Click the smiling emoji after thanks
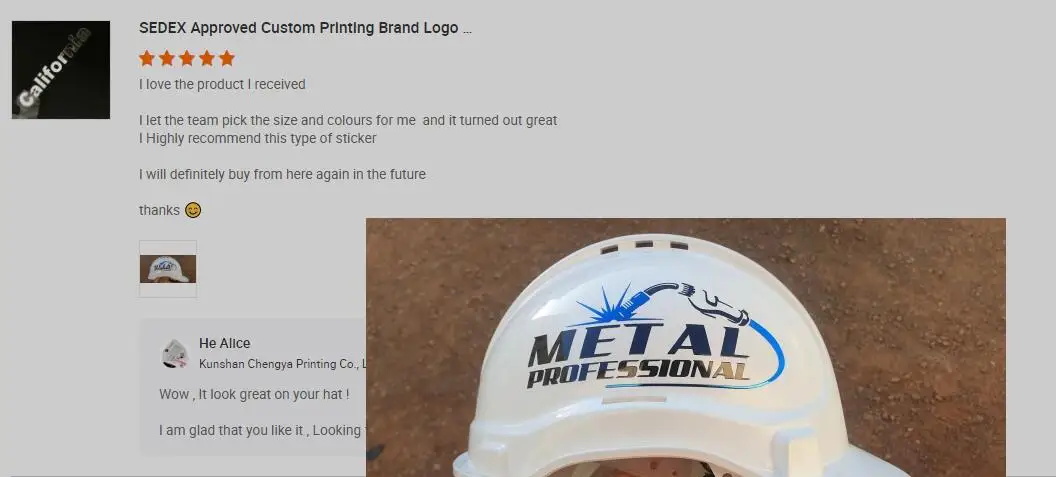This screenshot has width=1056, height=477. (x=193, y=210)
